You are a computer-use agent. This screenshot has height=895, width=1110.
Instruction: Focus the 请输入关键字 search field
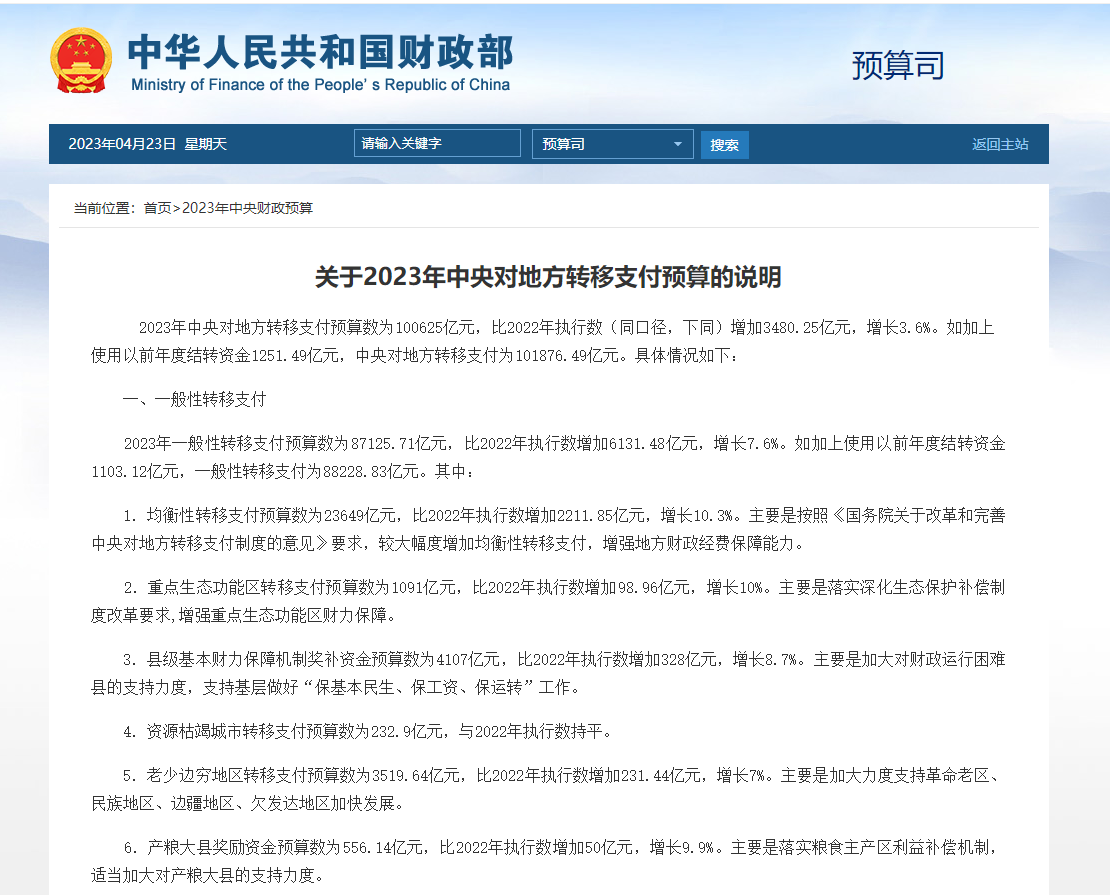437,144
